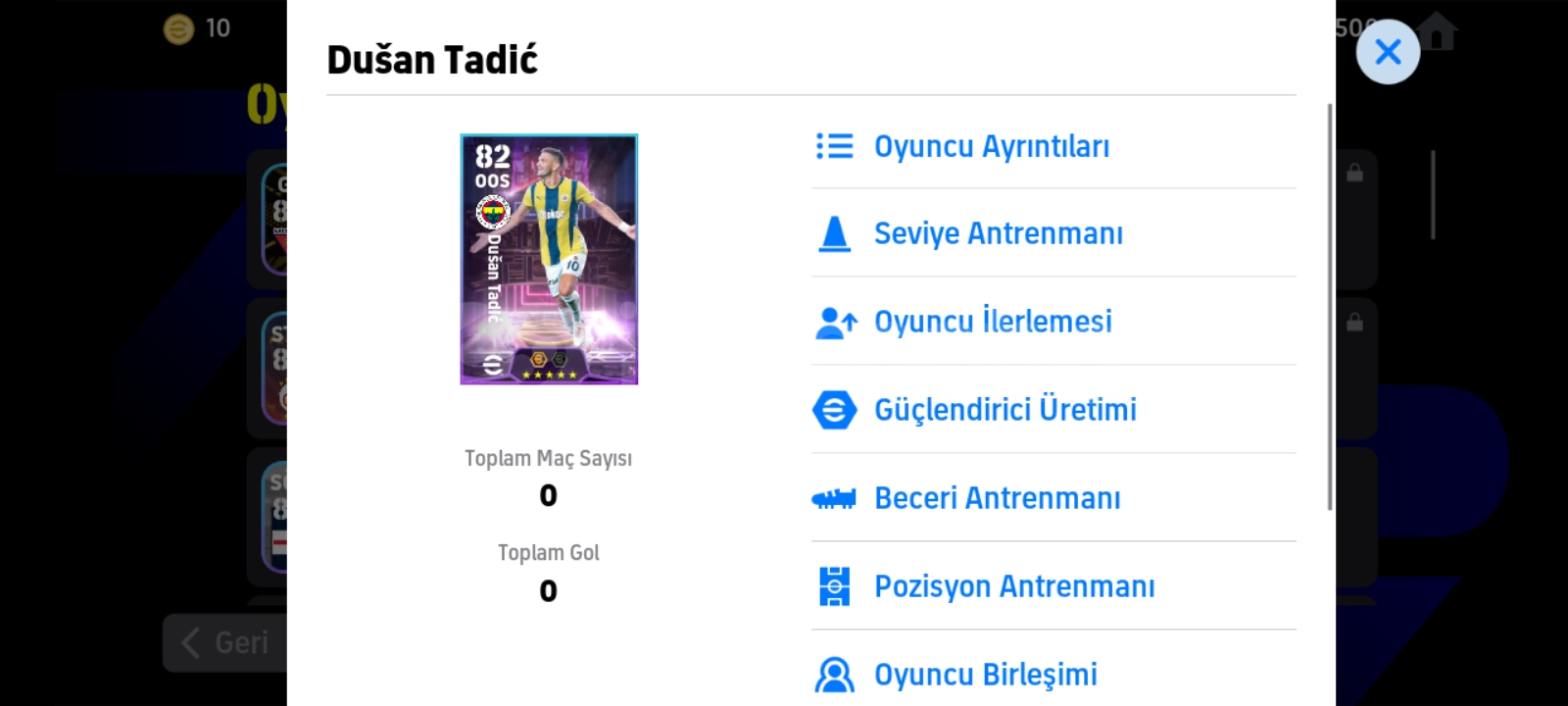Viewport: 1568px width, 706px height.
Task: Click the player arrow icon for Oyuncu İlerlemesi
Action: pos(836,323)
